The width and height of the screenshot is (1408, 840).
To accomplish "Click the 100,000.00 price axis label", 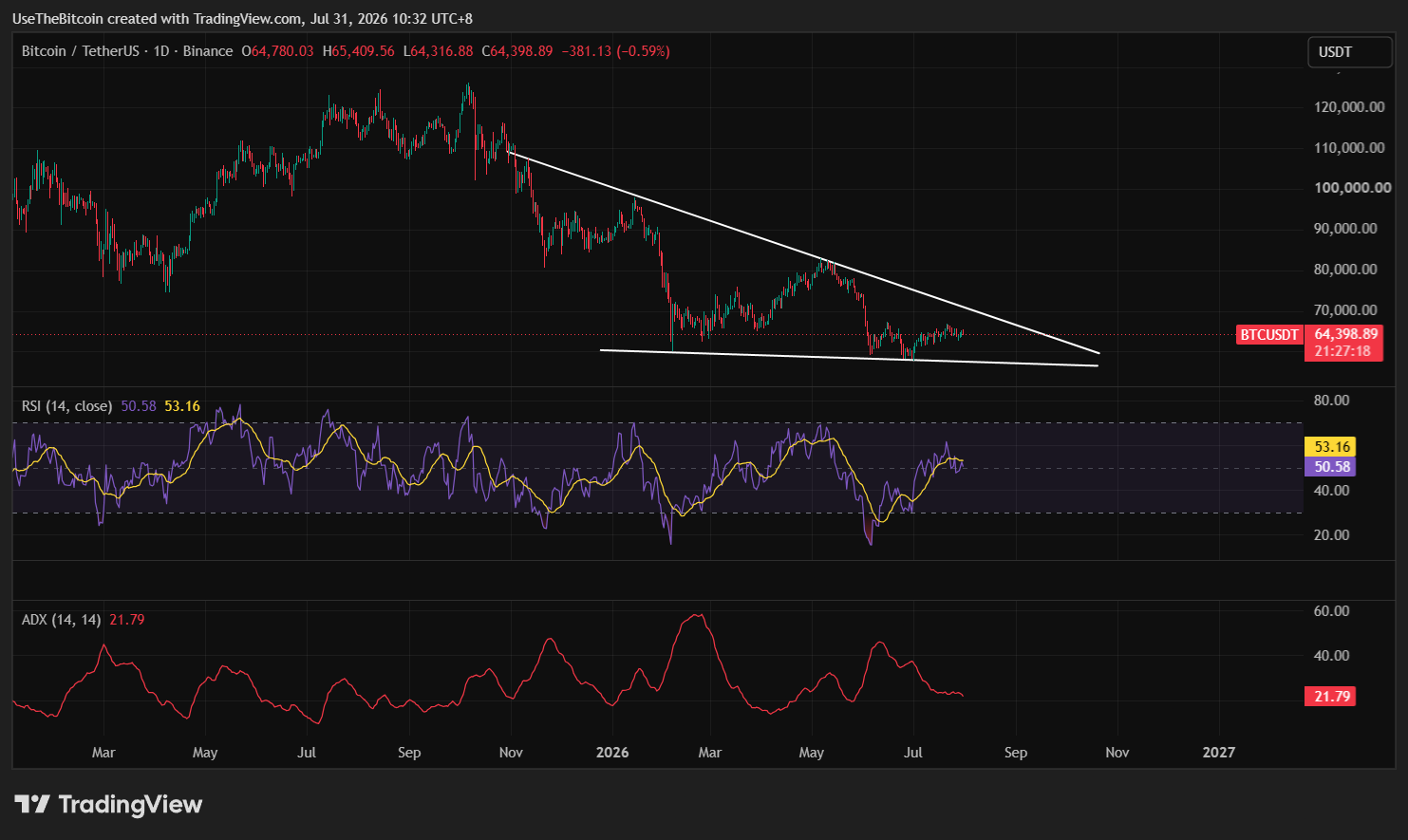I will (x=1352, y=188).
